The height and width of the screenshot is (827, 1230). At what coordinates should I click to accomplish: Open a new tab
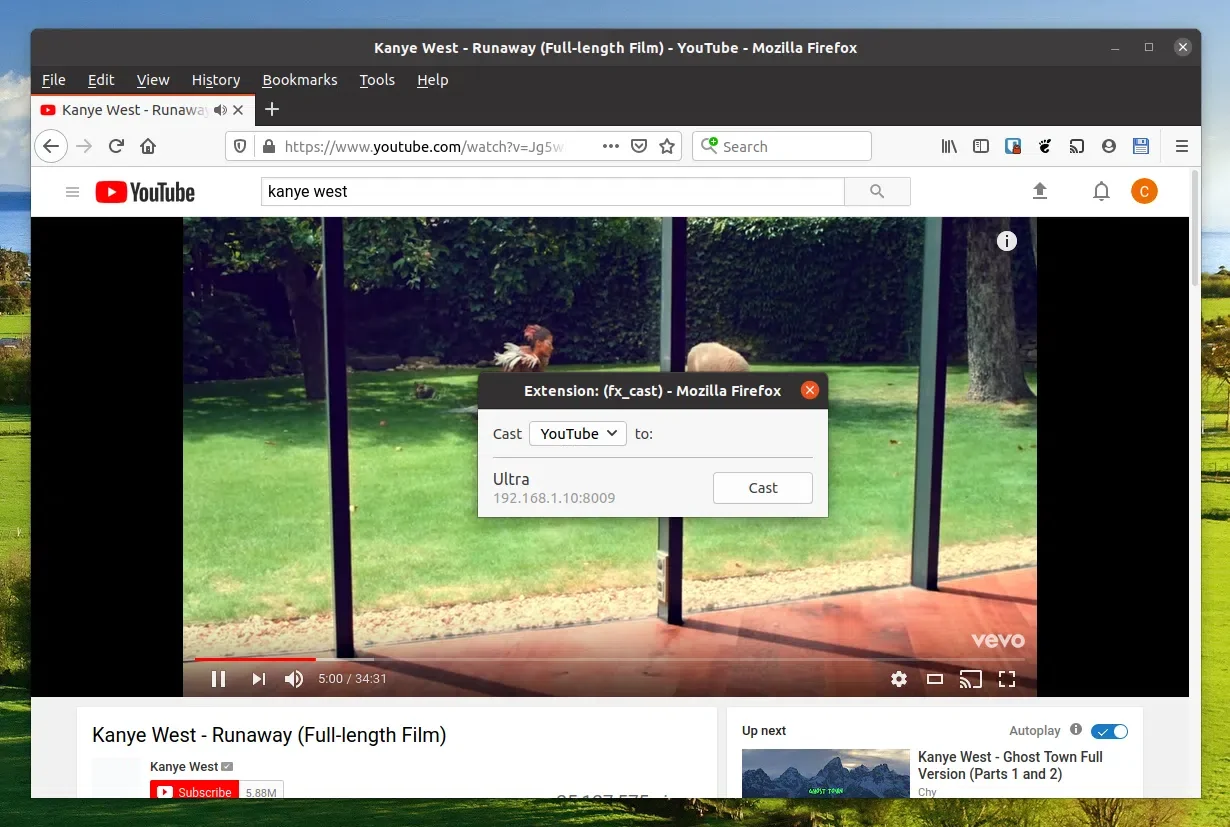[x=272, y=109]
